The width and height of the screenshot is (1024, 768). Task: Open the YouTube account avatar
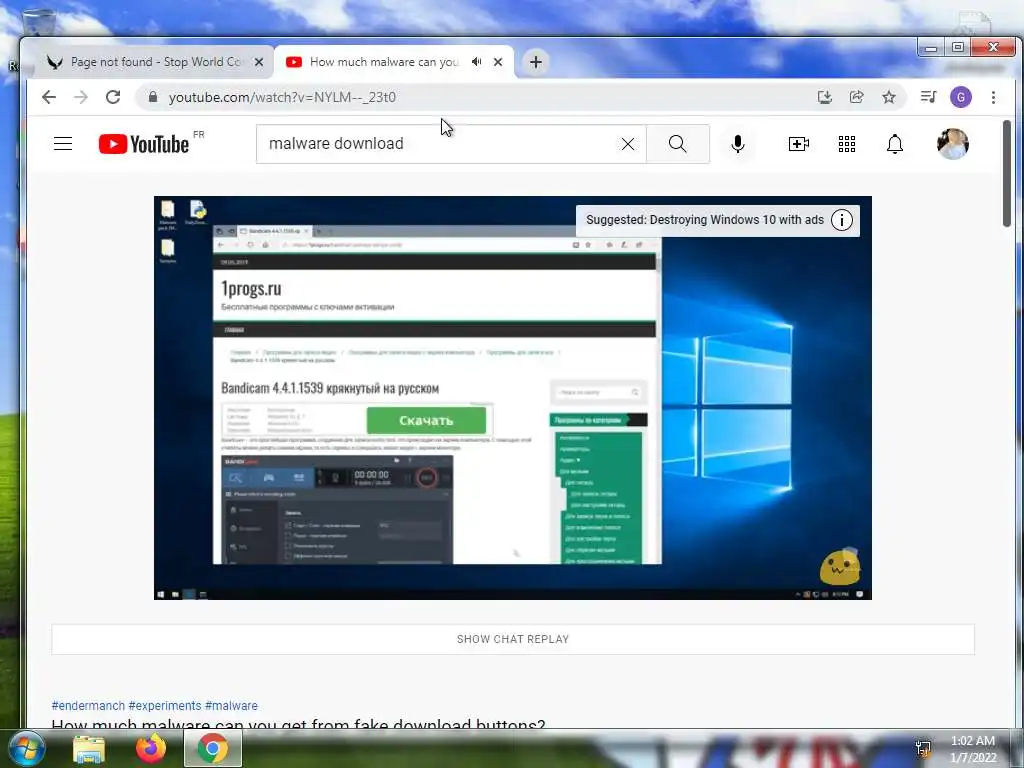pyautogui.click(x=953, y=144)
